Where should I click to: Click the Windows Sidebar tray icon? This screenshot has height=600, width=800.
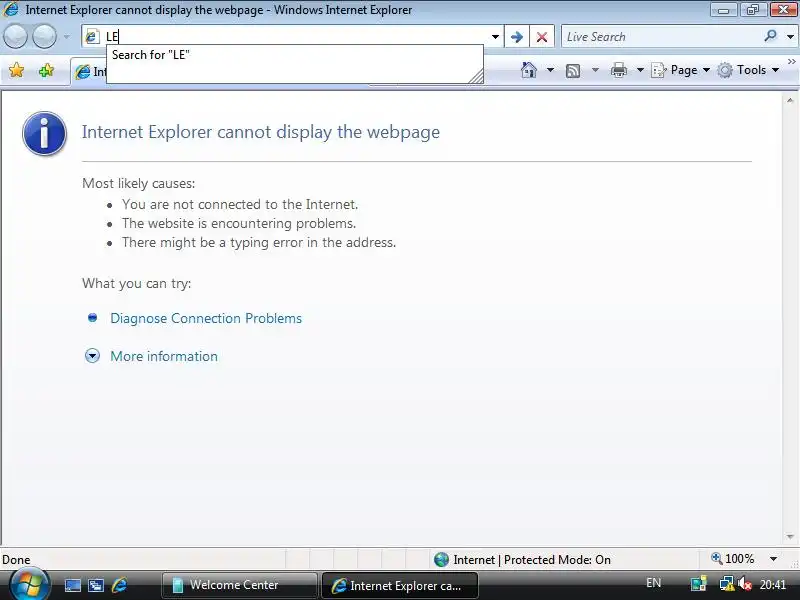tap(698, 584)
